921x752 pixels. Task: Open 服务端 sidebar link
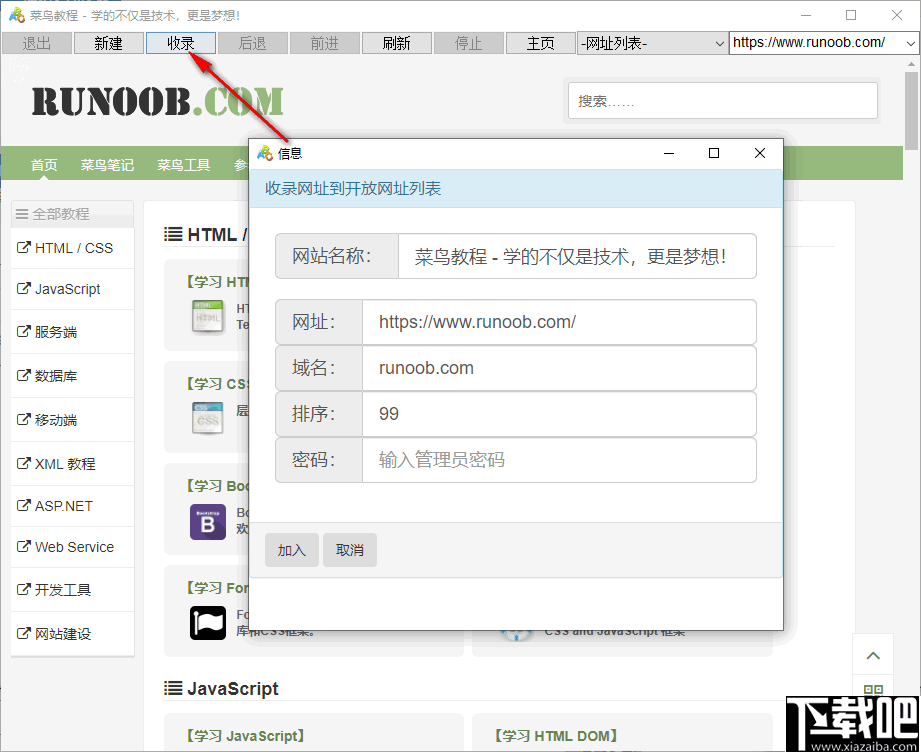coord(72,332)
